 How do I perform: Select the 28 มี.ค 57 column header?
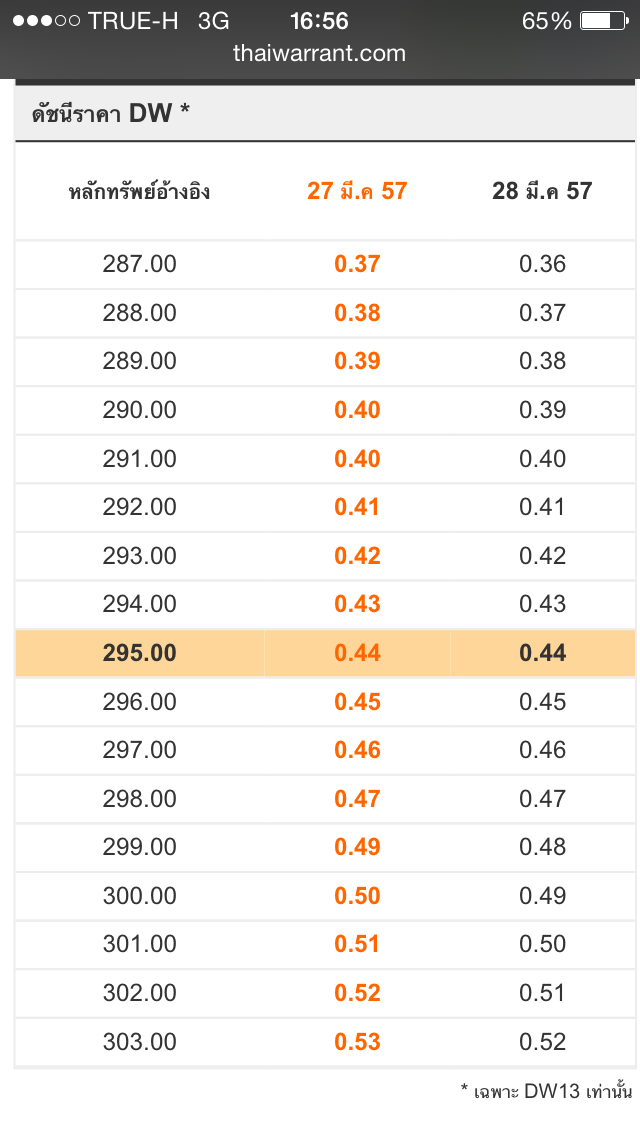click(x=542, y=191)
